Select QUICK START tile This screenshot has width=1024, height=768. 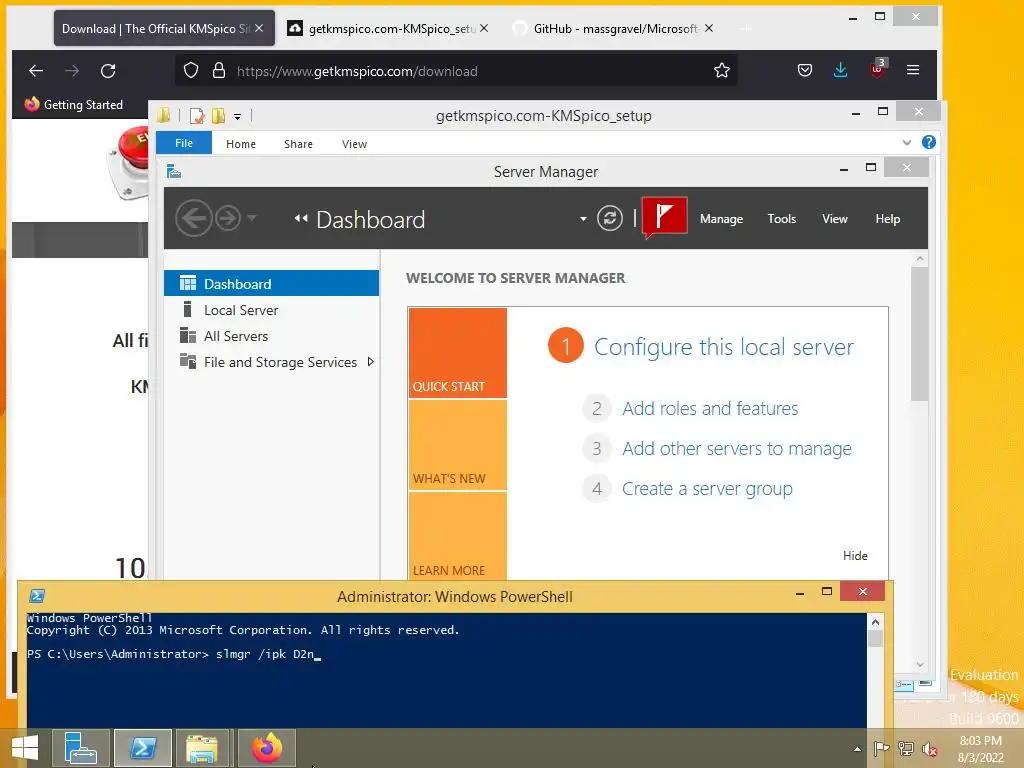[x=457, y=353]
